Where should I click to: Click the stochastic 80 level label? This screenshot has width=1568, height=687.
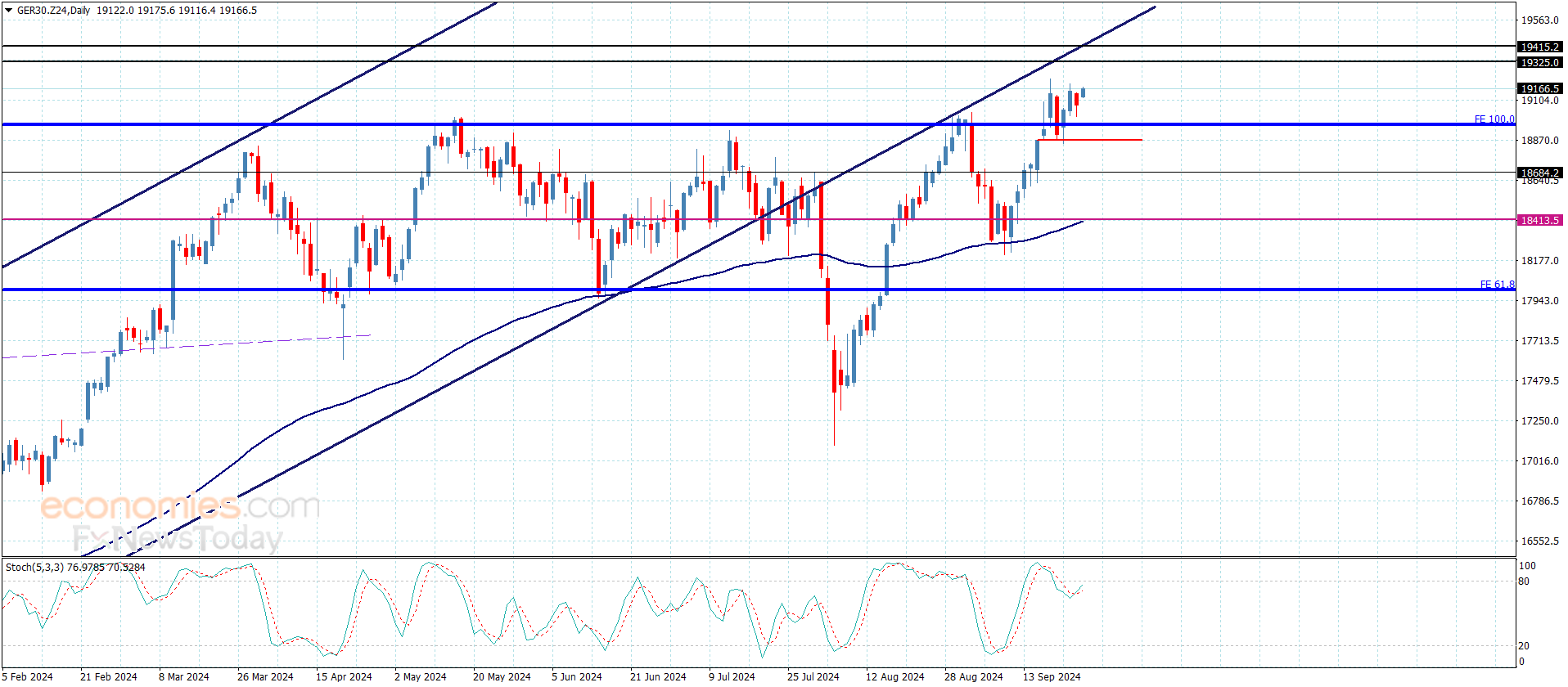pos(1524,581)
